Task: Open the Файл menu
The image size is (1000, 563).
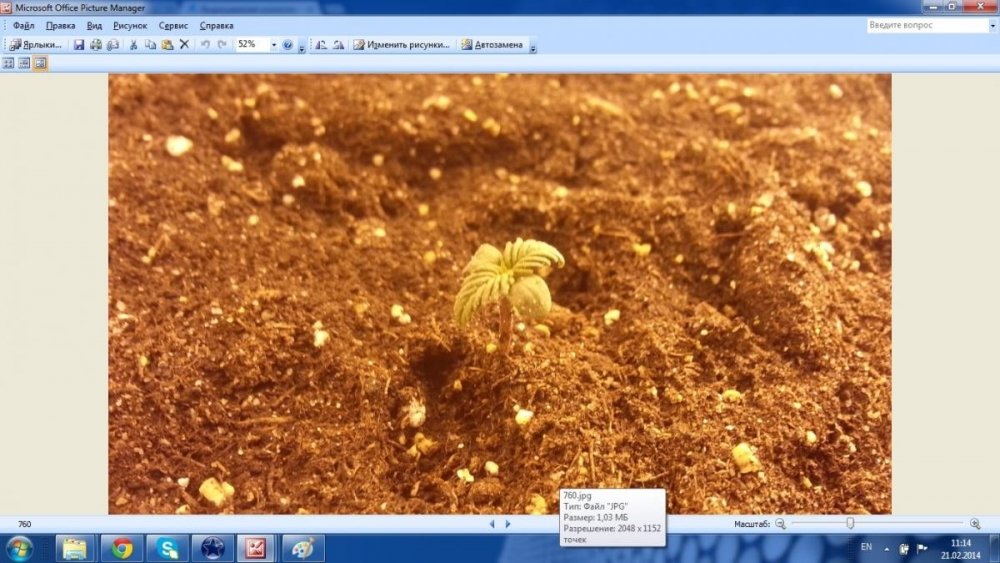Action: pos(24,26)
